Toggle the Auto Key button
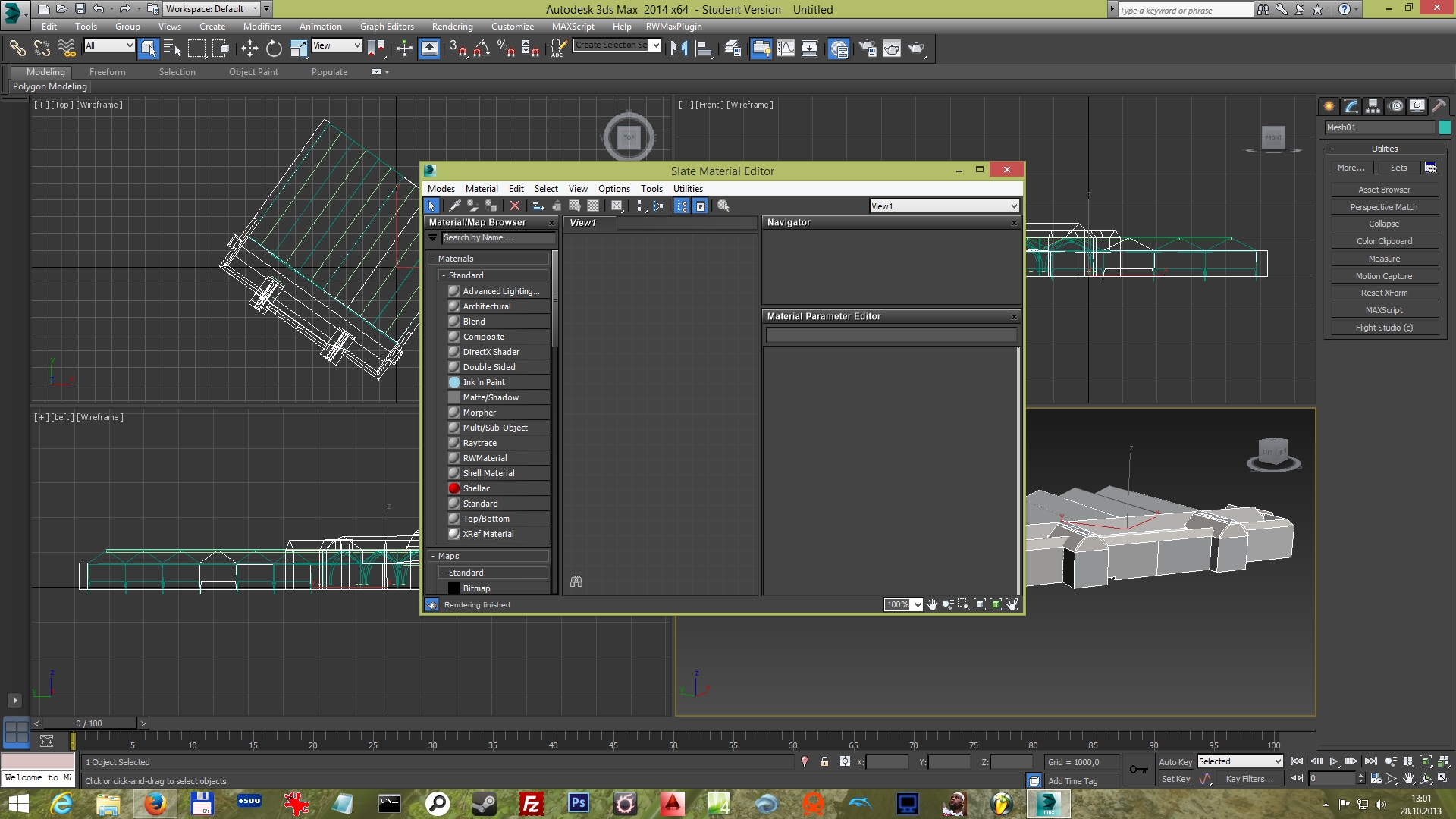Viewport: 1456px width, 819px height. tap(1175, 762)
